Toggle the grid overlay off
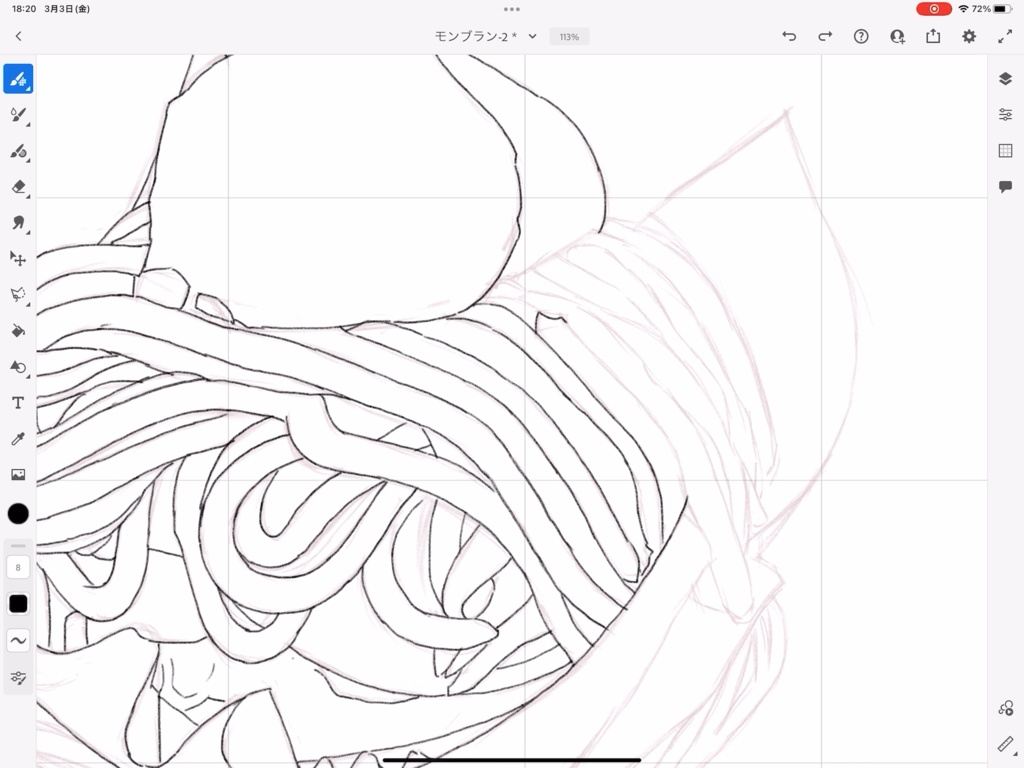Screen dimensions: 1024x768 (x=1004, y=151)
